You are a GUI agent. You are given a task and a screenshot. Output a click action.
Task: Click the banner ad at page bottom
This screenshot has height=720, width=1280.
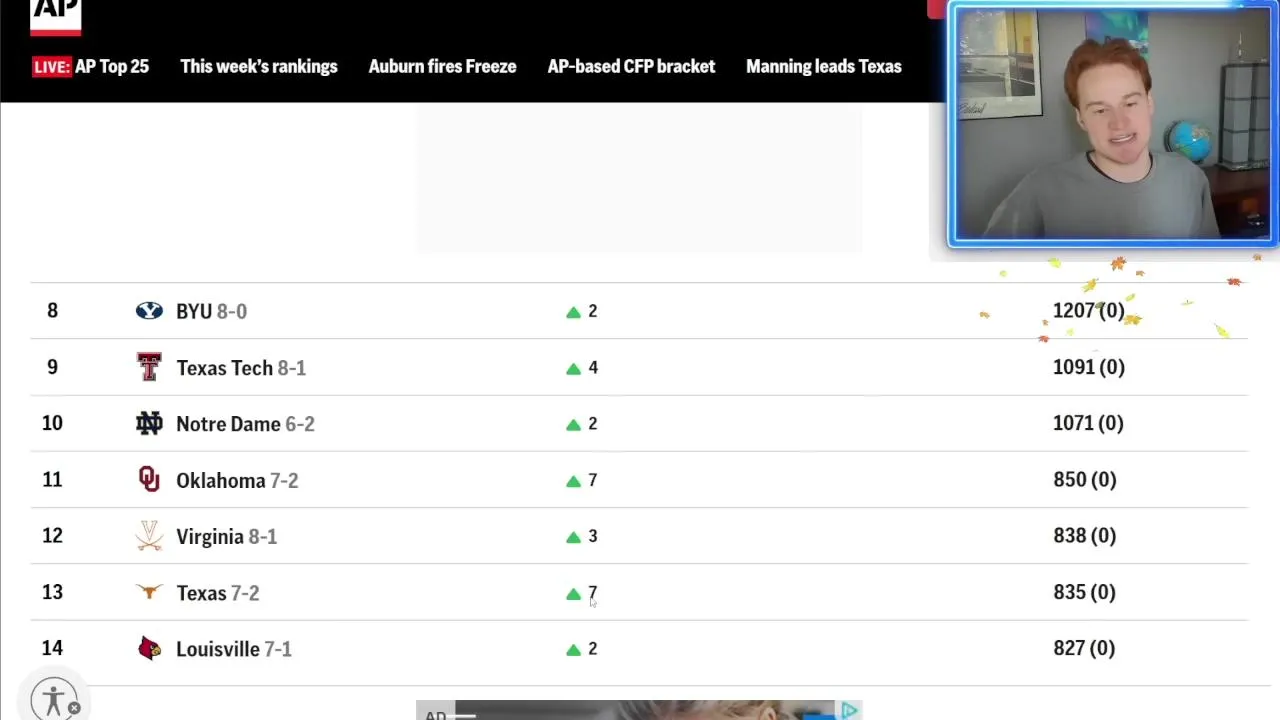point(639,710)
